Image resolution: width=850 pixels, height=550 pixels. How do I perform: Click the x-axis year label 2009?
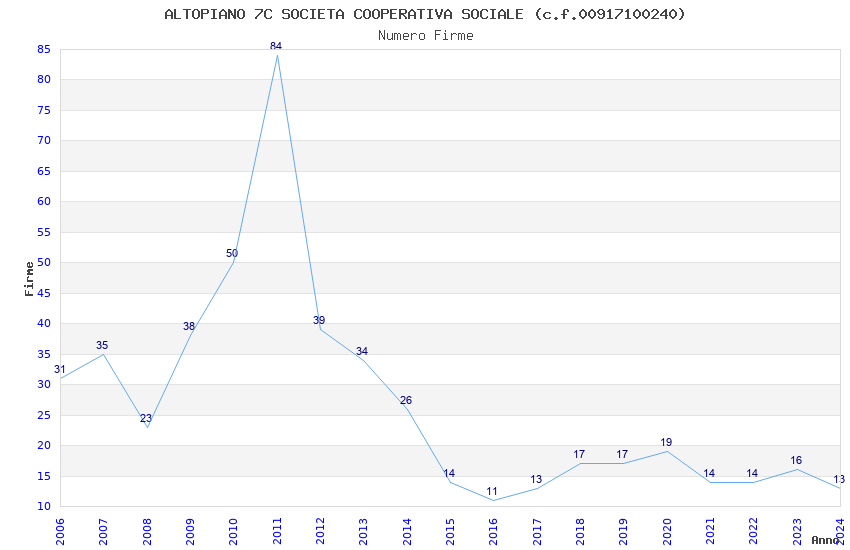coord(190,532)
